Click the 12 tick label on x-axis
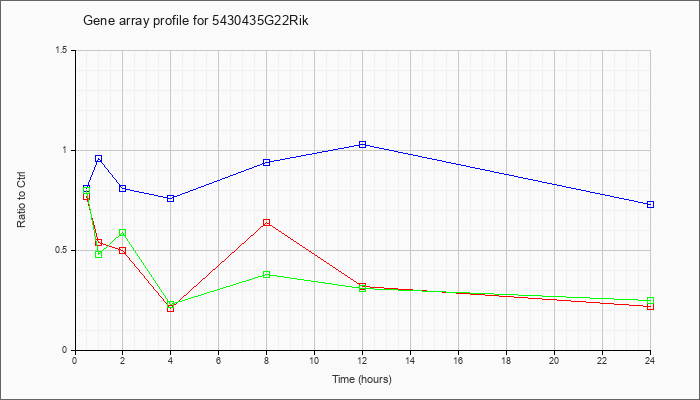Viewport: 700px width, 400px height. [362, 361]
